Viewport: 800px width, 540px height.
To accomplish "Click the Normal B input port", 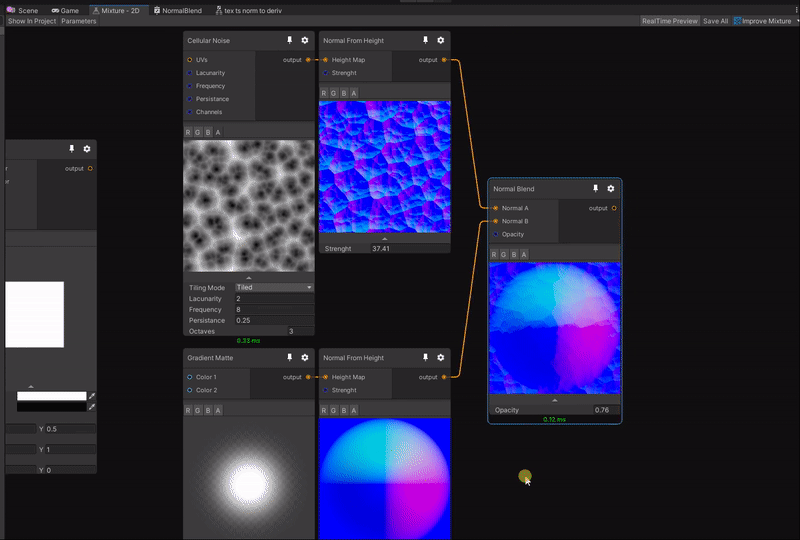I will tap(495, 221).
